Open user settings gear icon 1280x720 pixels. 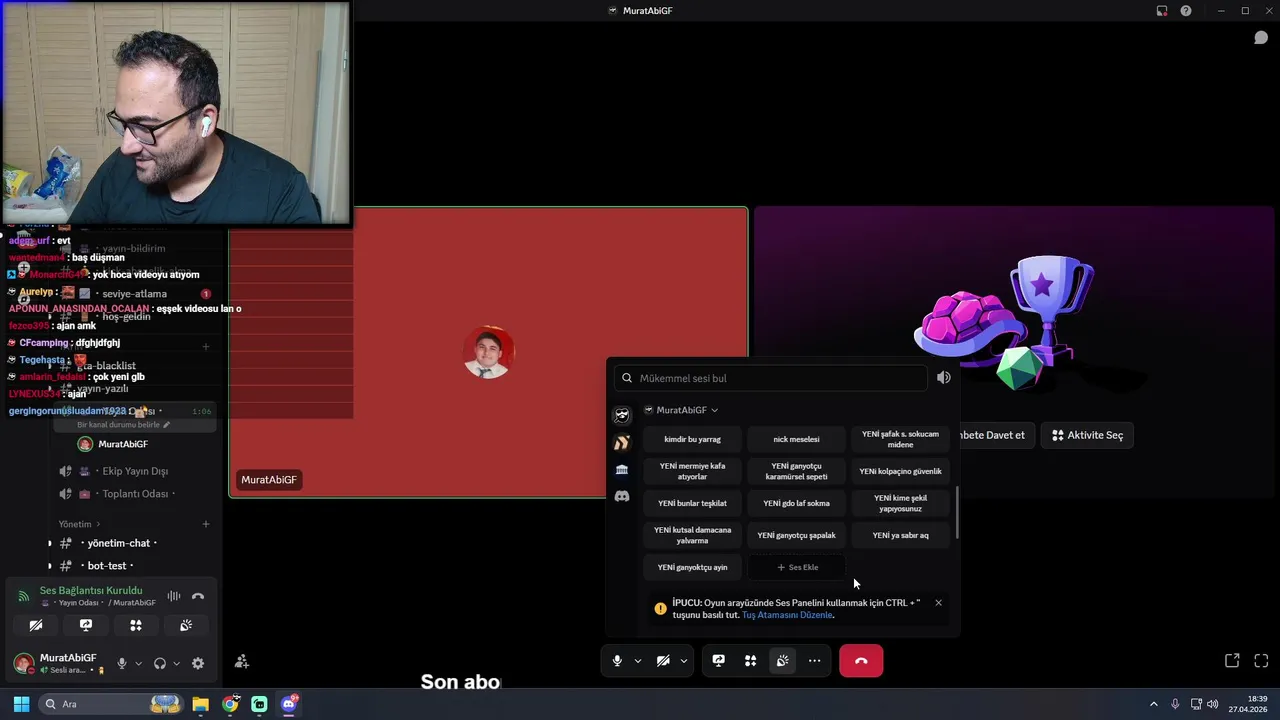click(x=198, y=663)
